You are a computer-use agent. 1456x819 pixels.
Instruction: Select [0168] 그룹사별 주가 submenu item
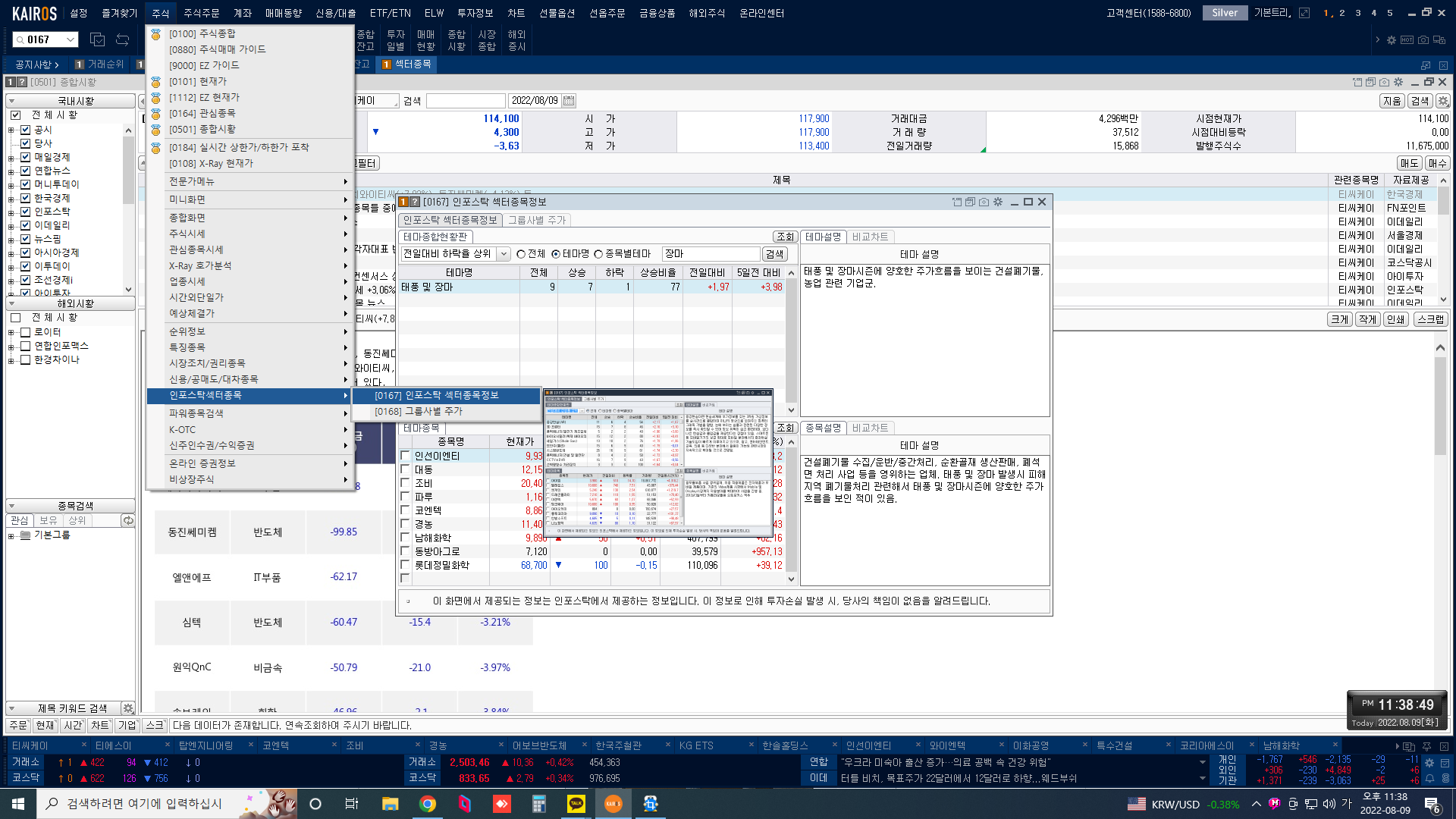point(418,411)
